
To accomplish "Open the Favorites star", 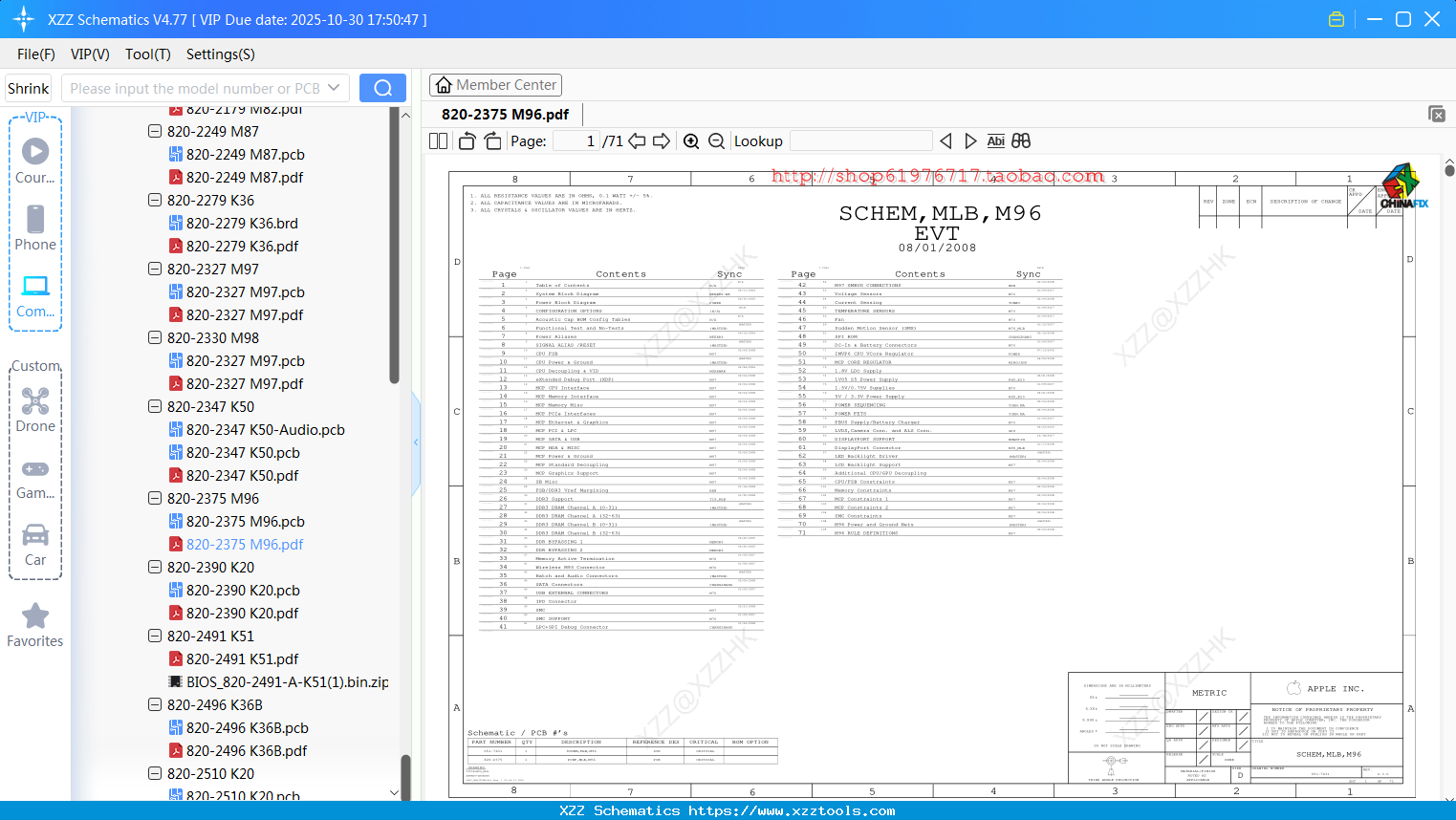I will tap(35, 626).
